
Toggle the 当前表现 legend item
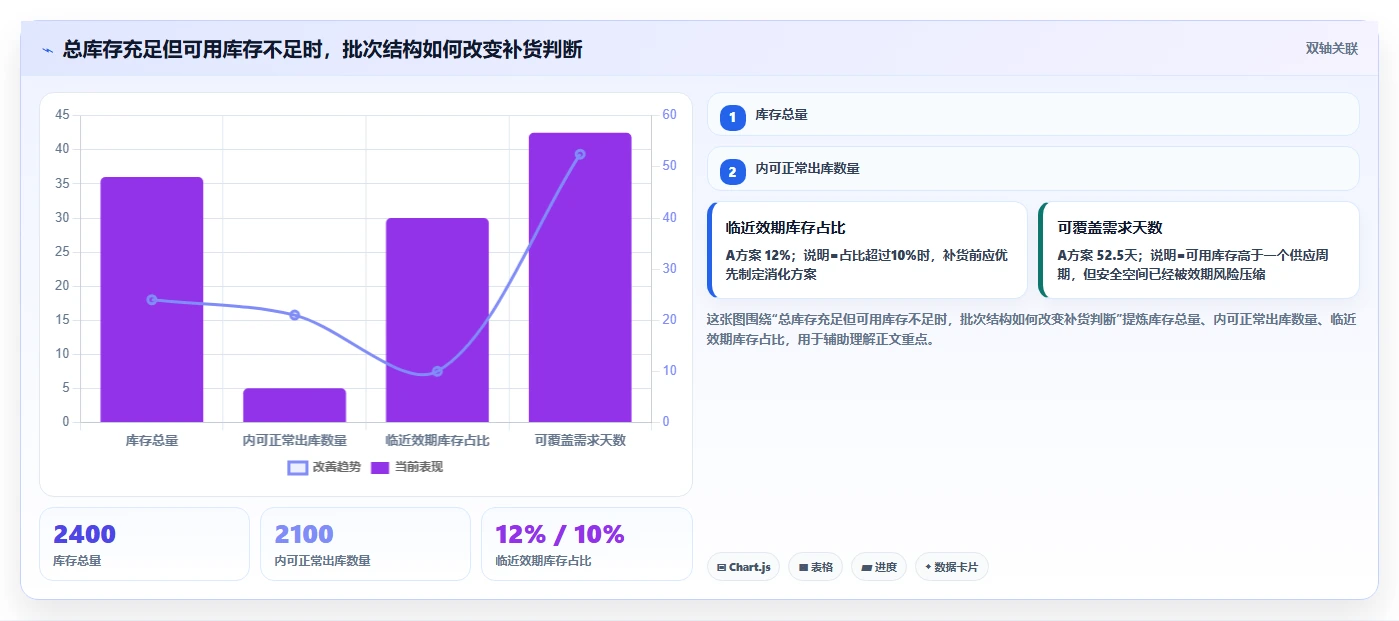407,467
